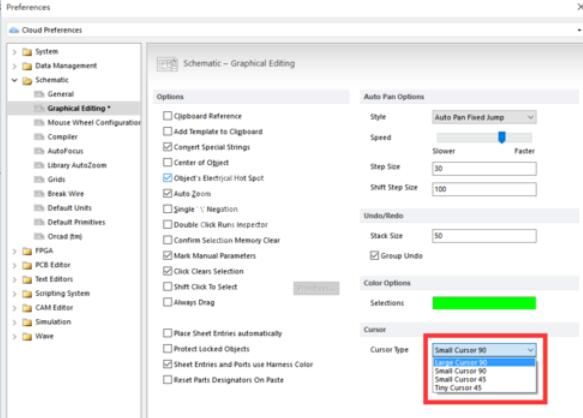Expand the FPGA tree node
Screen dimensions: 583x418
[15, 251]
